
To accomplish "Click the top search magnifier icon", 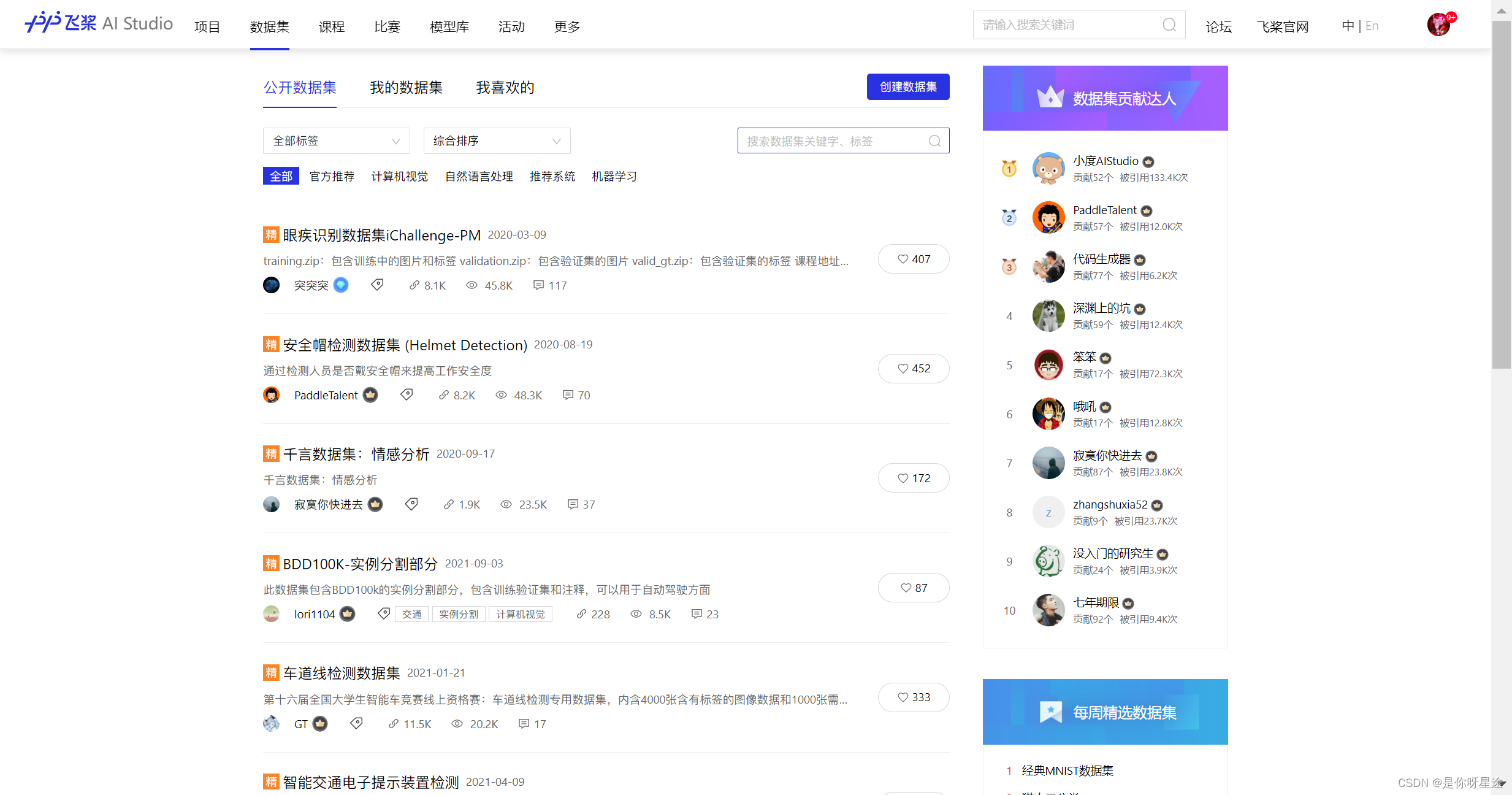I will click(1169, 25).
